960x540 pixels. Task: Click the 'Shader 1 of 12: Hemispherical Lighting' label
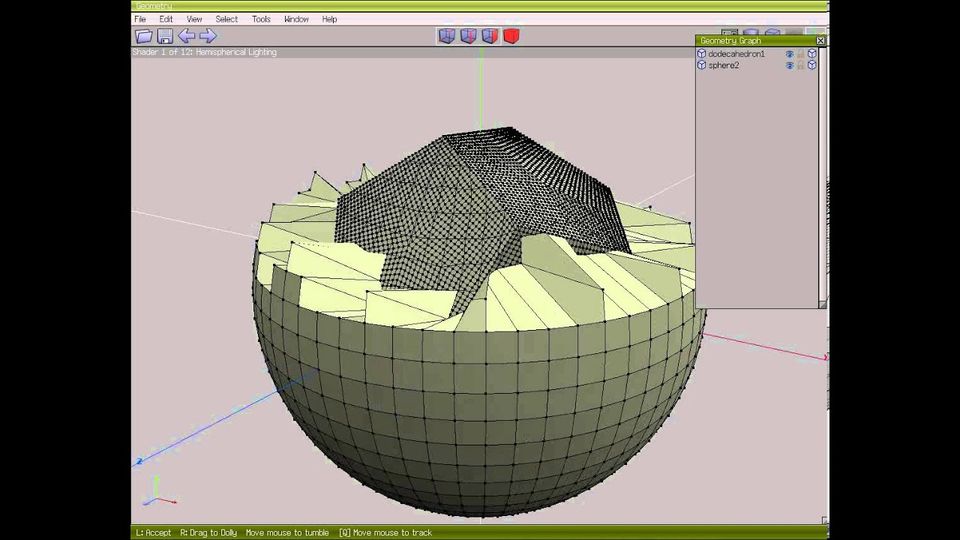click(x=204, y=52)
